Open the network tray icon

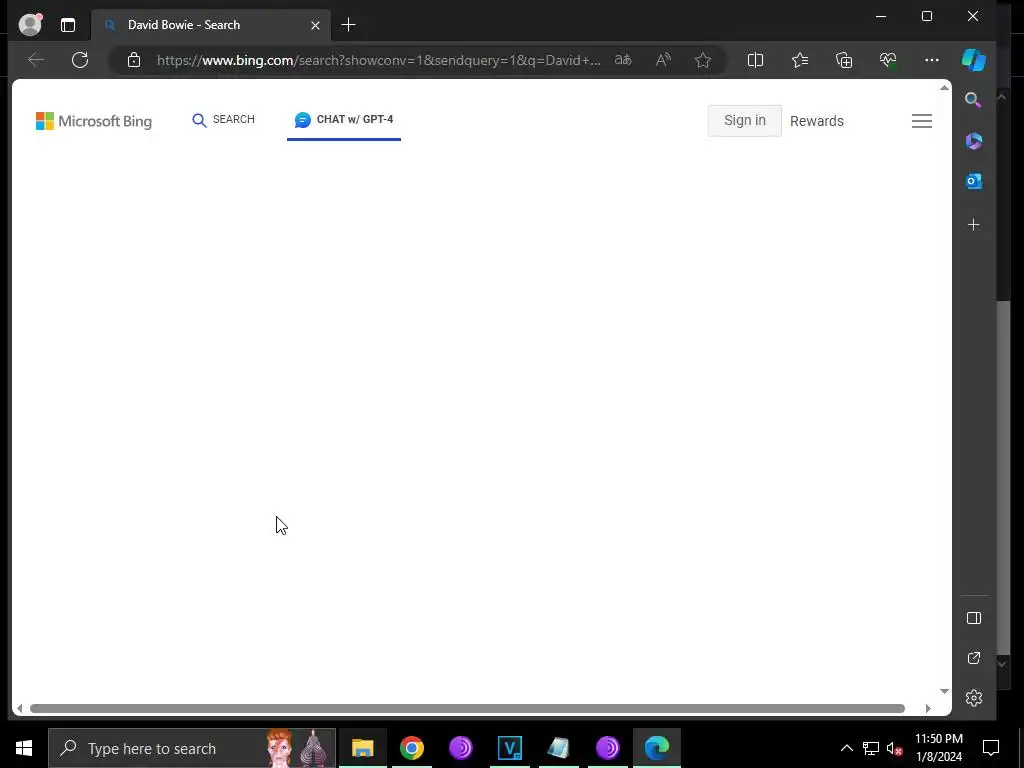(x=871, y=748)
